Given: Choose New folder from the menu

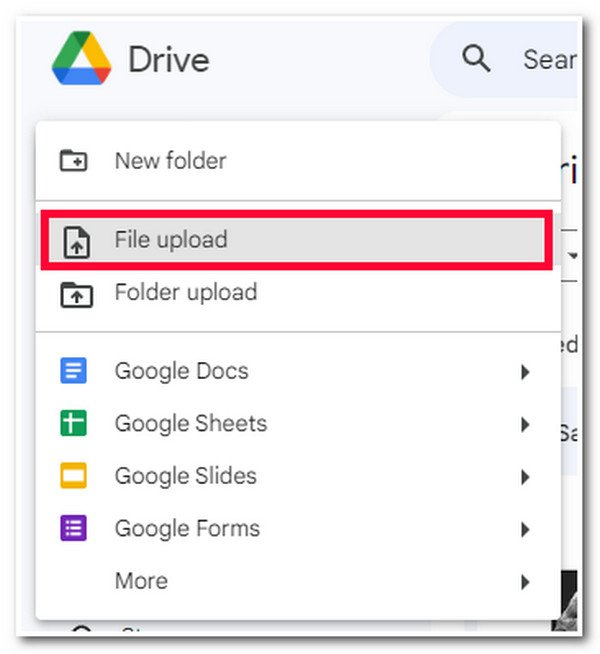Looking at the screenshot, I should [298, 161].
